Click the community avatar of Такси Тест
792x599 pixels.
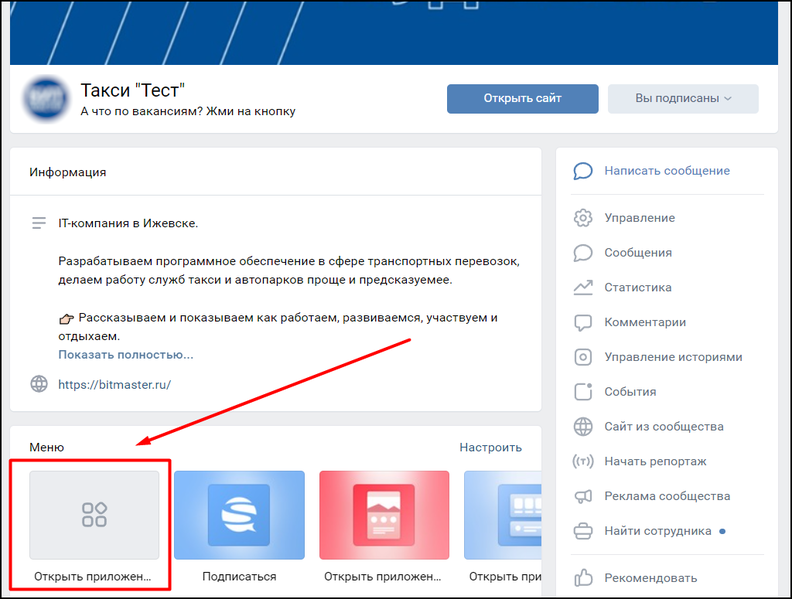pos(45,99)
